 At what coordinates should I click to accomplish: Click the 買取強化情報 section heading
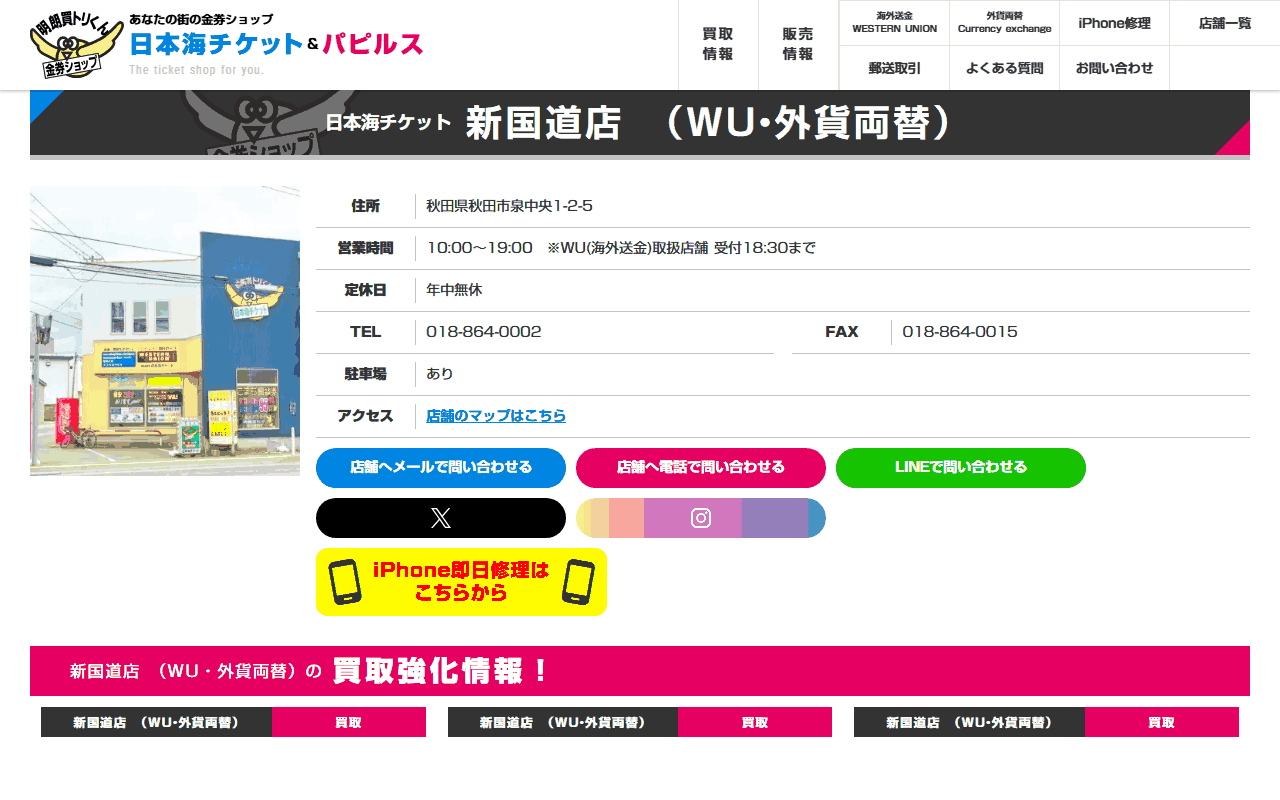pyautogui.click(x=640, y=671)
